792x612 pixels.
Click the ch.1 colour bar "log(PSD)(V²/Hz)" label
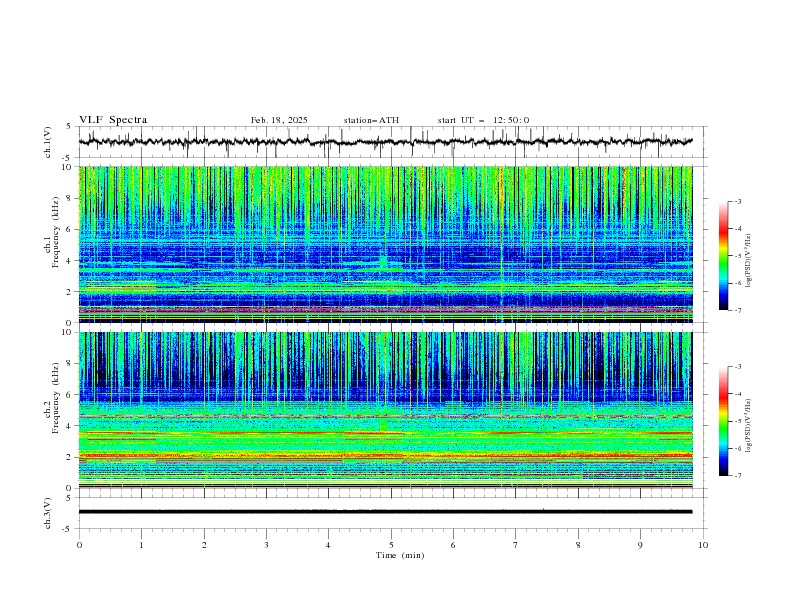coord(748,261)
